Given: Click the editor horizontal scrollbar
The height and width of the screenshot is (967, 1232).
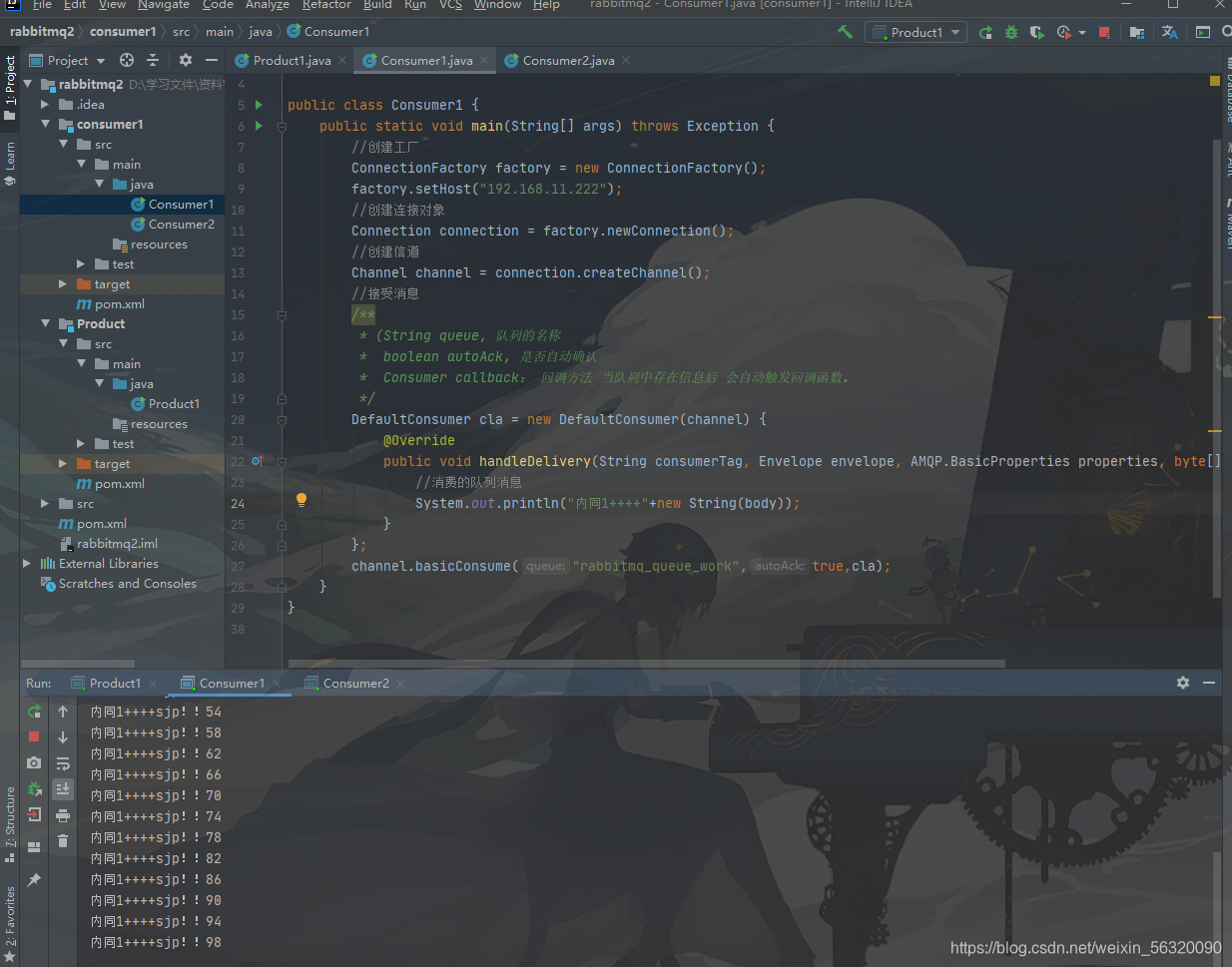Looking at the screenshot, I should [647, 664].
